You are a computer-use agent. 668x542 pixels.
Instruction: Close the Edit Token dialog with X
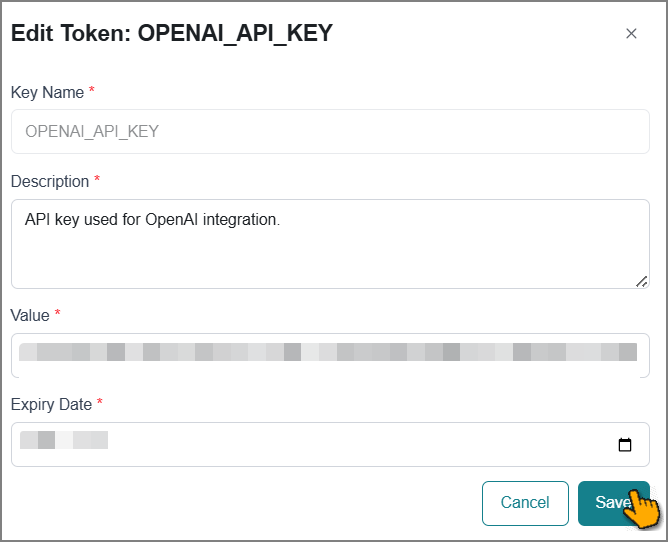coord(631,33)
